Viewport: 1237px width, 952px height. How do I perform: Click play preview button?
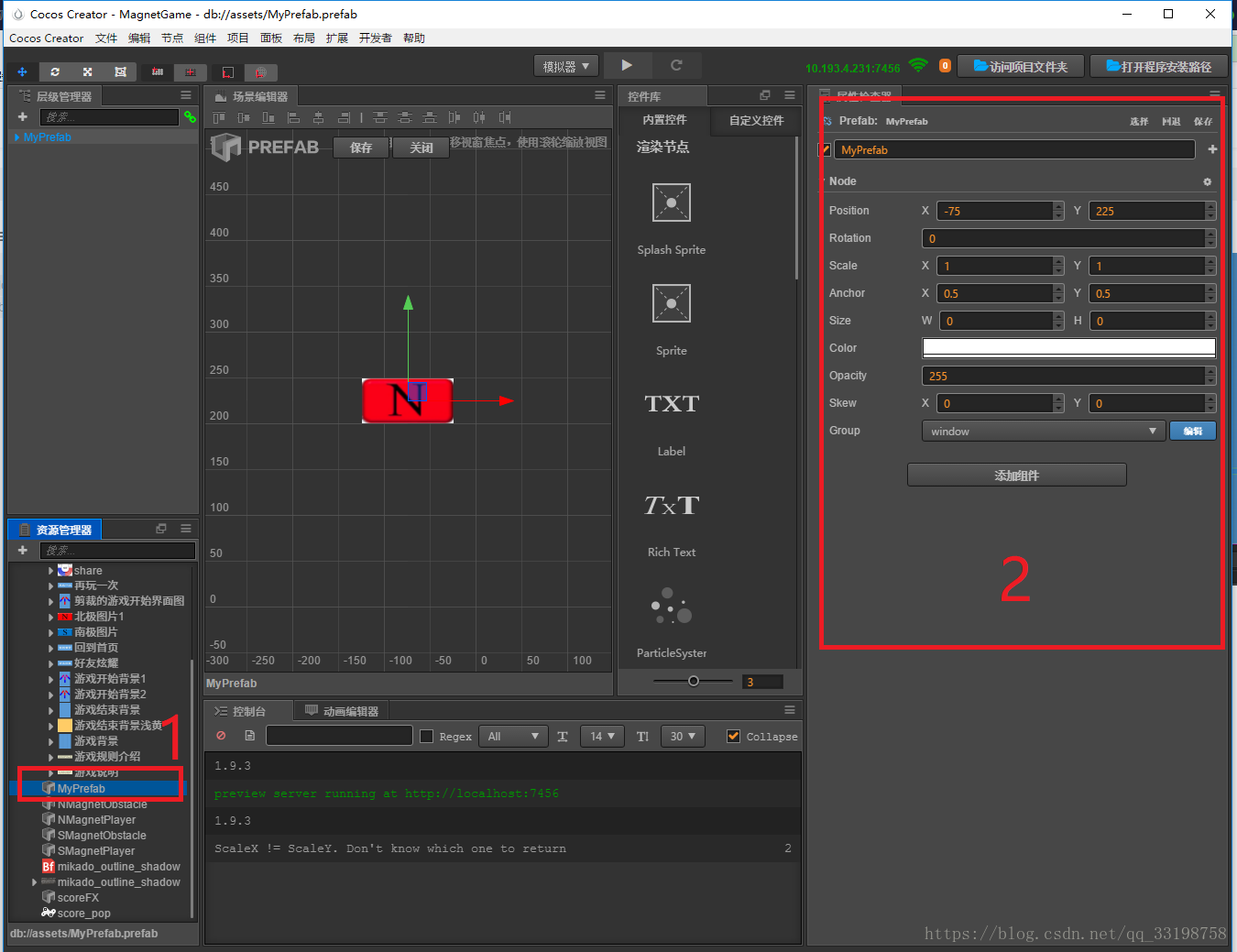[x=627, y=65]
